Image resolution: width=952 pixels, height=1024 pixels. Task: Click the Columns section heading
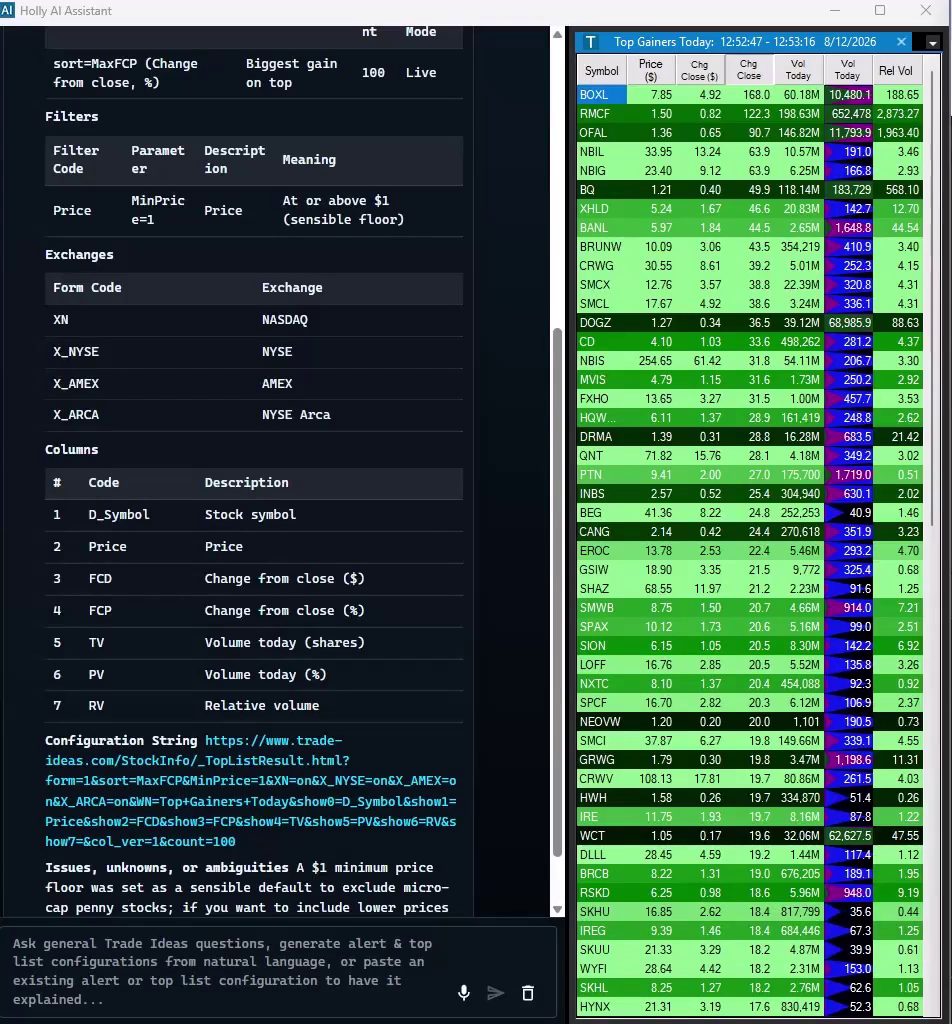72,449
